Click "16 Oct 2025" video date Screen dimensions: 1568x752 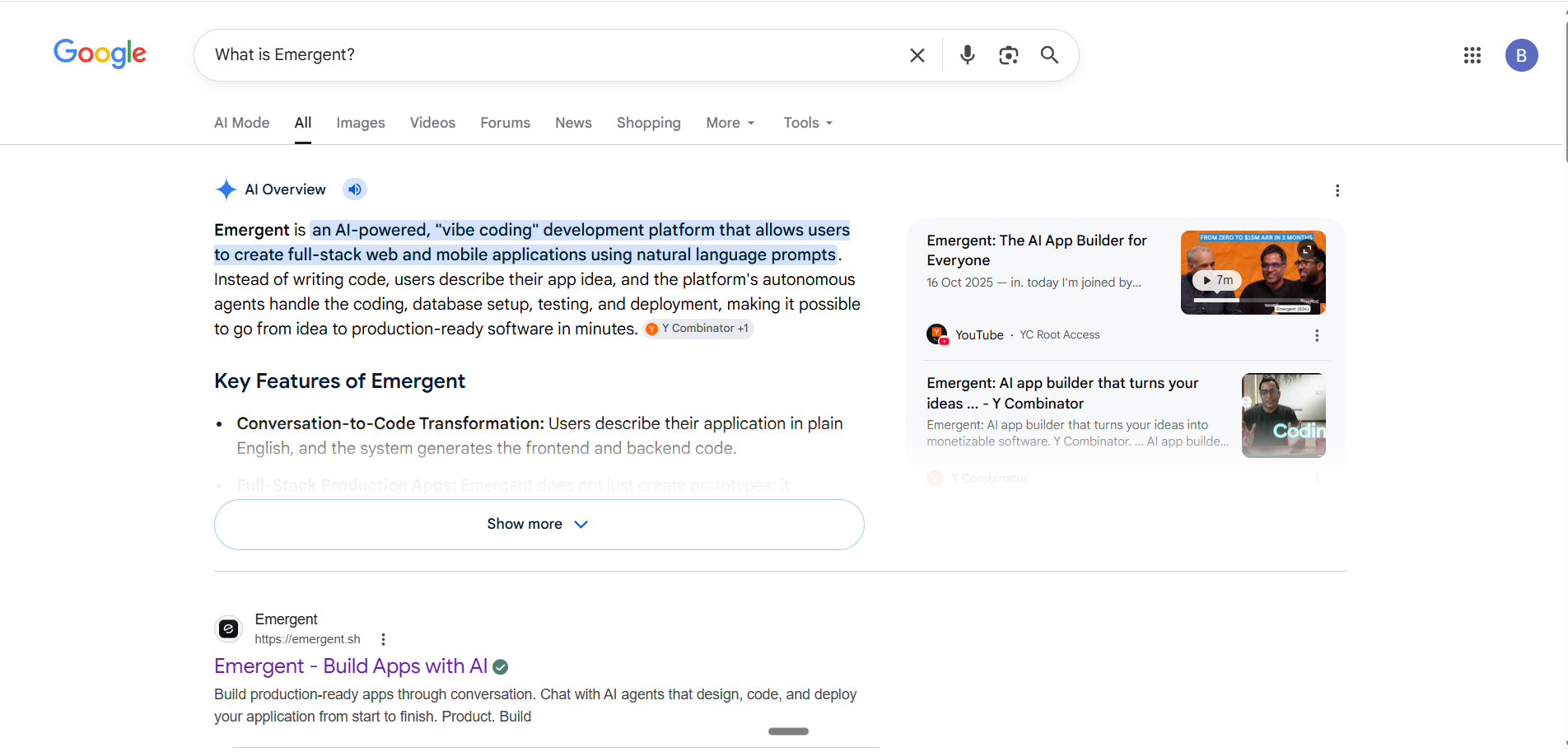[959, 283]
